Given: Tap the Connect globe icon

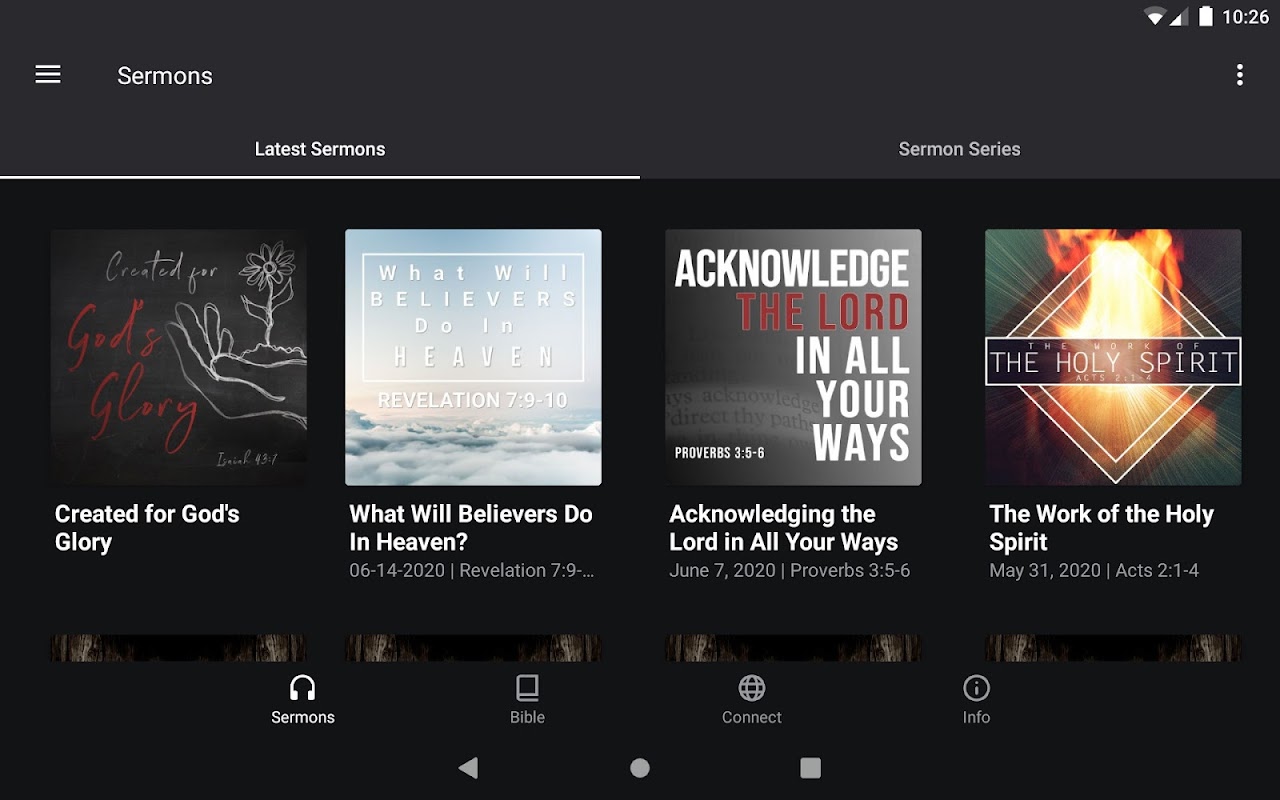Looking at the screenshot, I should tap(752, 688).
